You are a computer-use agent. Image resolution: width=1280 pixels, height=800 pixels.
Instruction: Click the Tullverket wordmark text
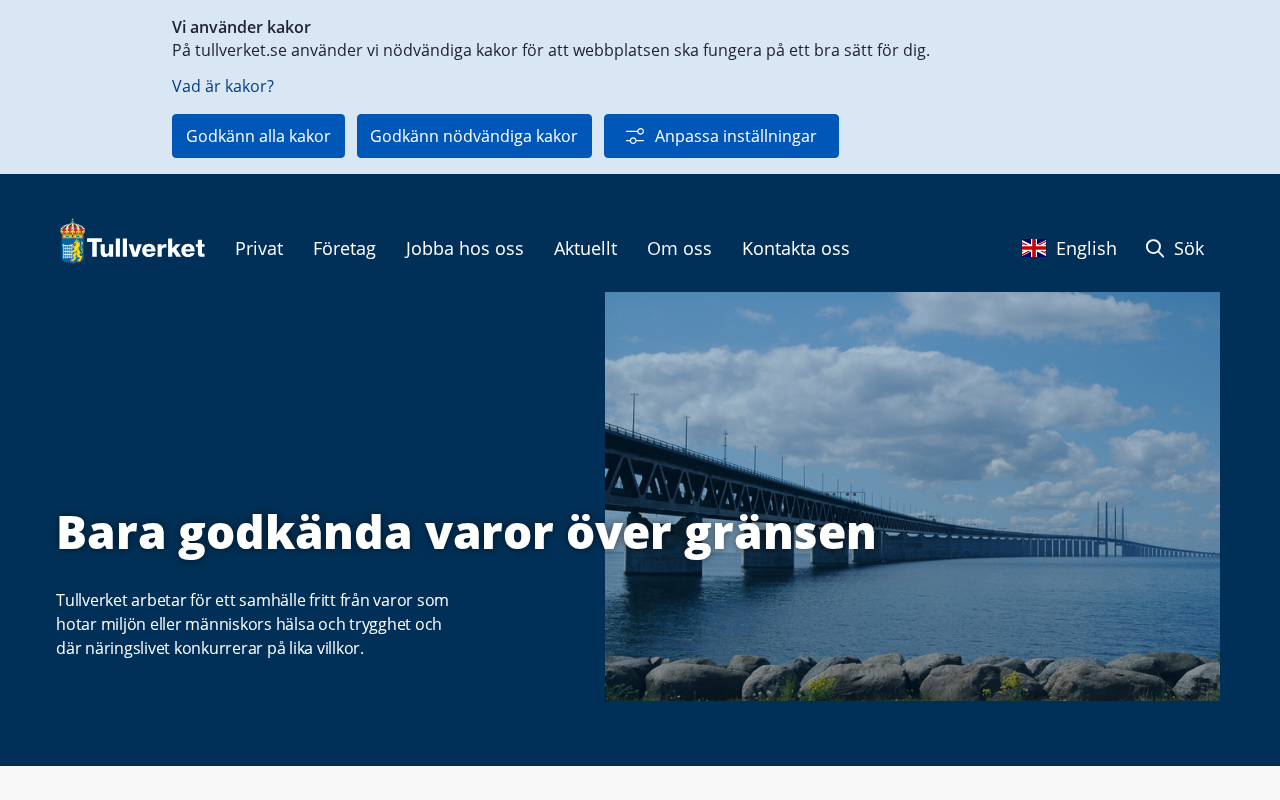click(x=146, y=248)
